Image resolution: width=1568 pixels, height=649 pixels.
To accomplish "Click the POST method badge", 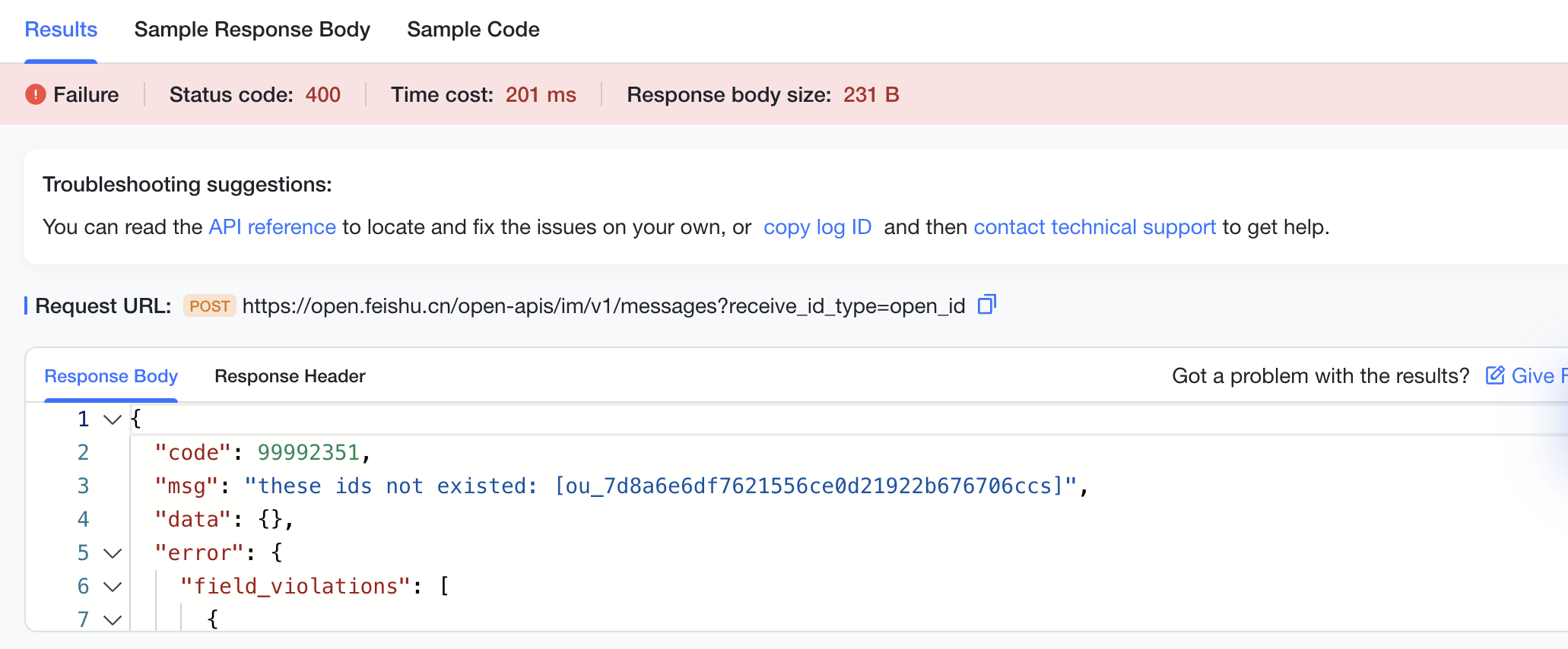I will [x=209, y=306].
